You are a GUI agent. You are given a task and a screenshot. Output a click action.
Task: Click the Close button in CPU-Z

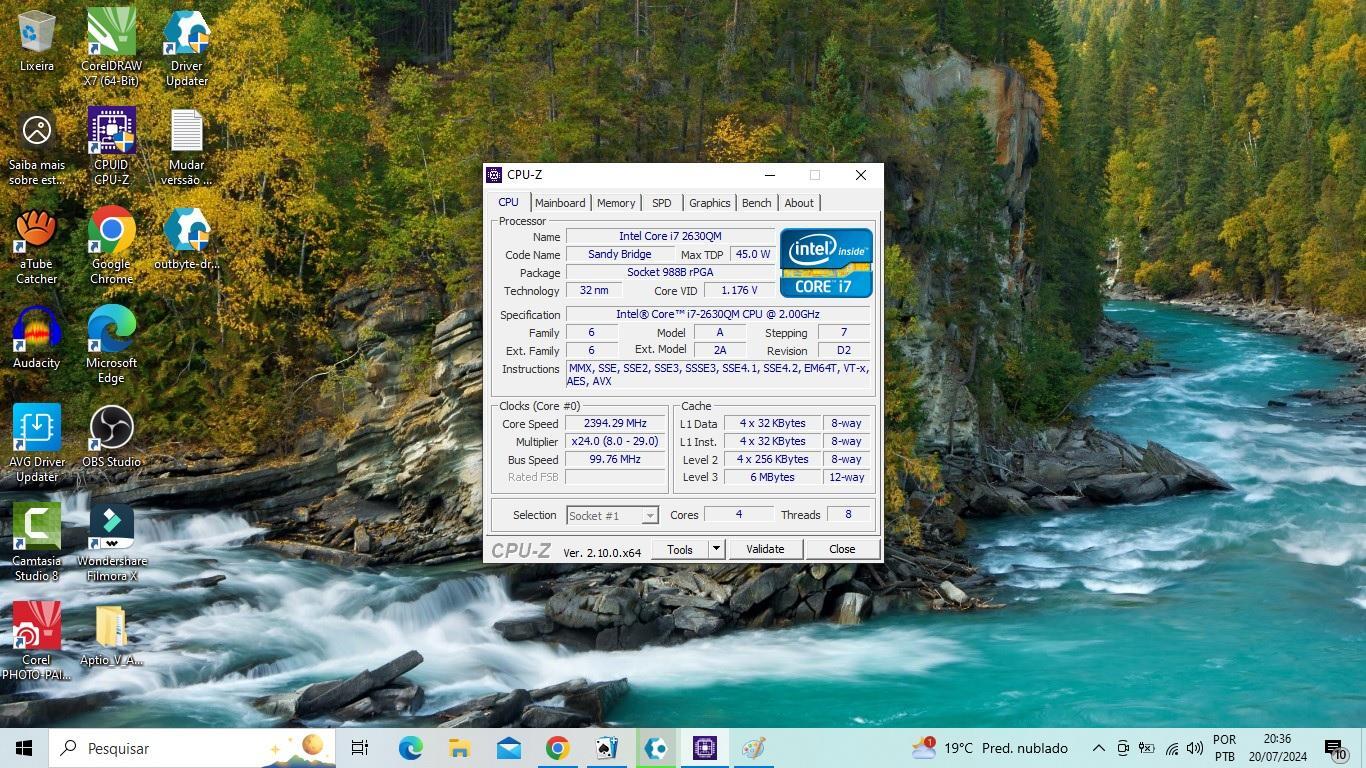pos(842,549)
